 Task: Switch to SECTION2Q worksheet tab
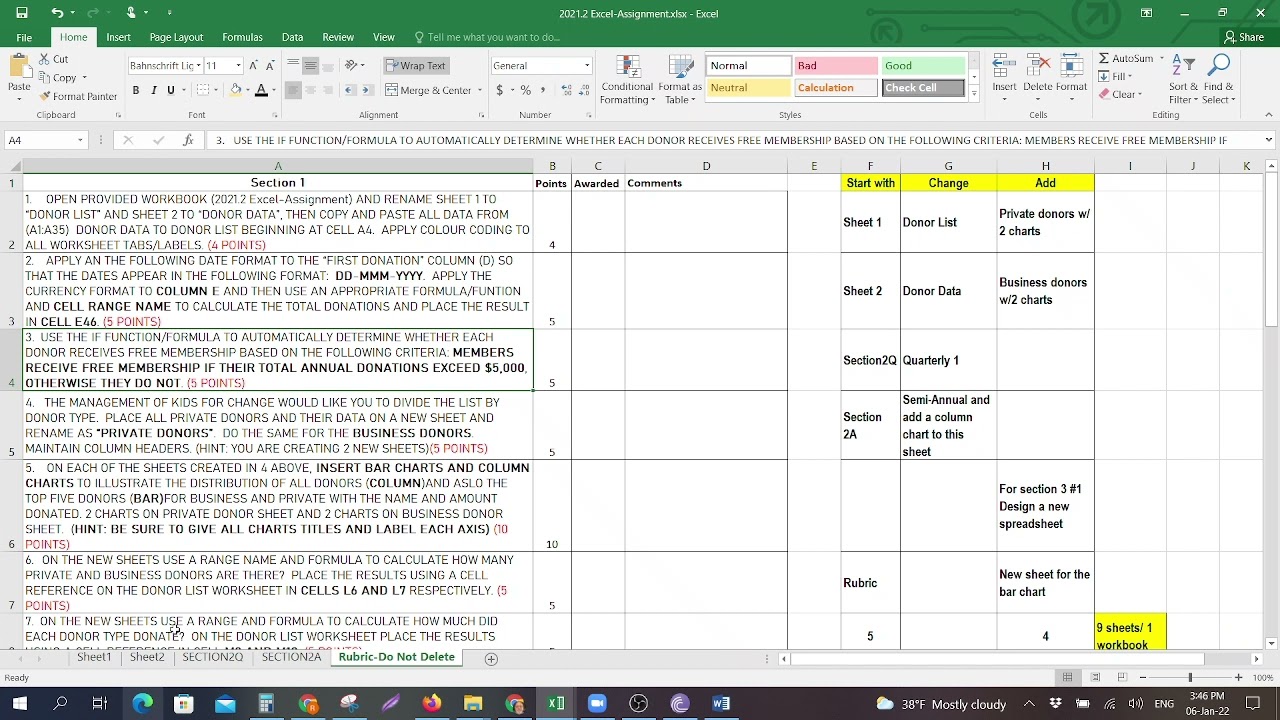pos(212,657)
